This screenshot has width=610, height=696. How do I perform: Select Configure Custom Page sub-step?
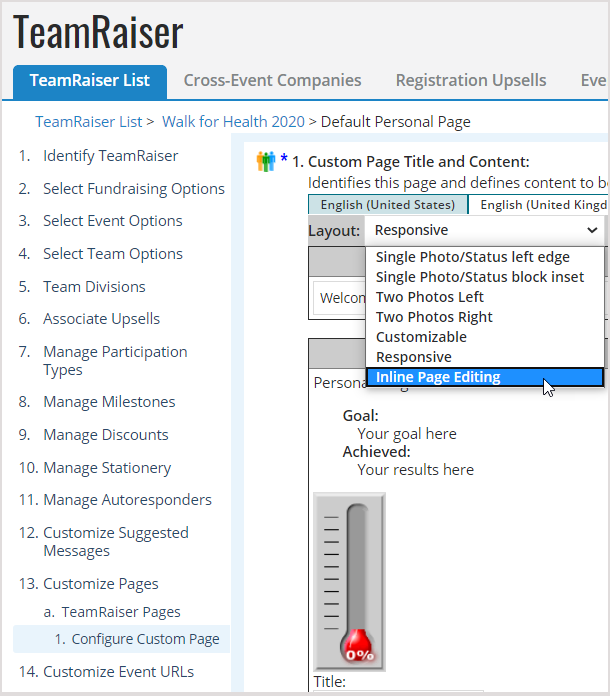tap(145, 639)
